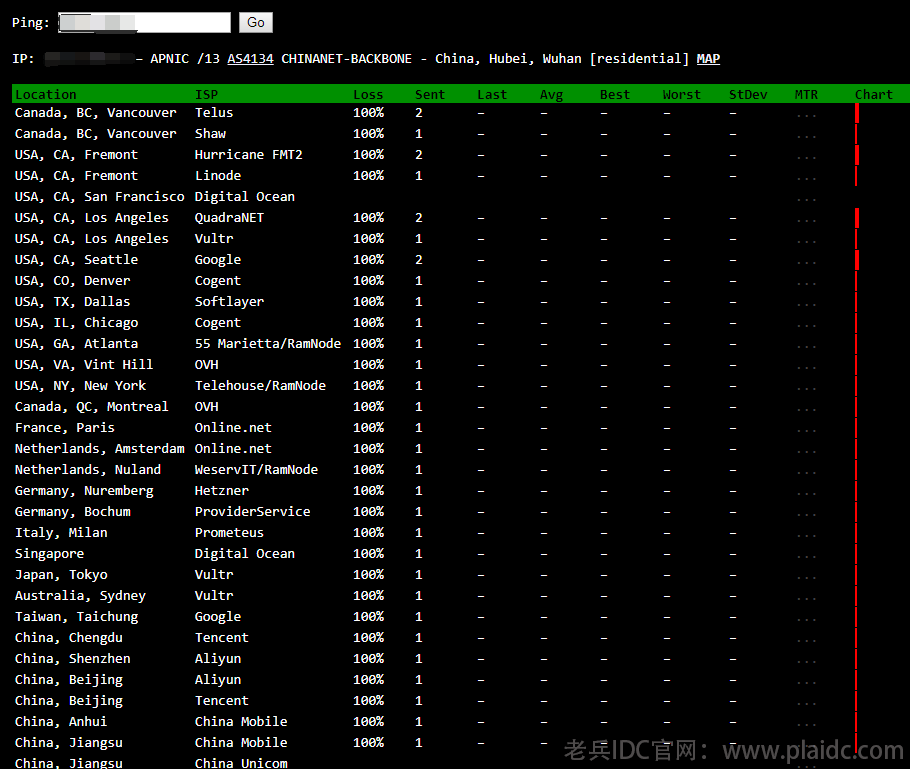Select the Softlayer ISP cell
The width and height of the screenshot is (910, 769).
pos(229,302)
